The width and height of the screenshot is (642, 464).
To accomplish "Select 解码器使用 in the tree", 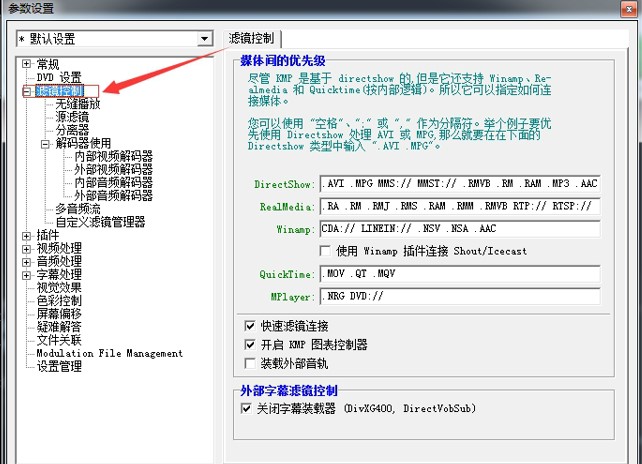I will 83,143.
